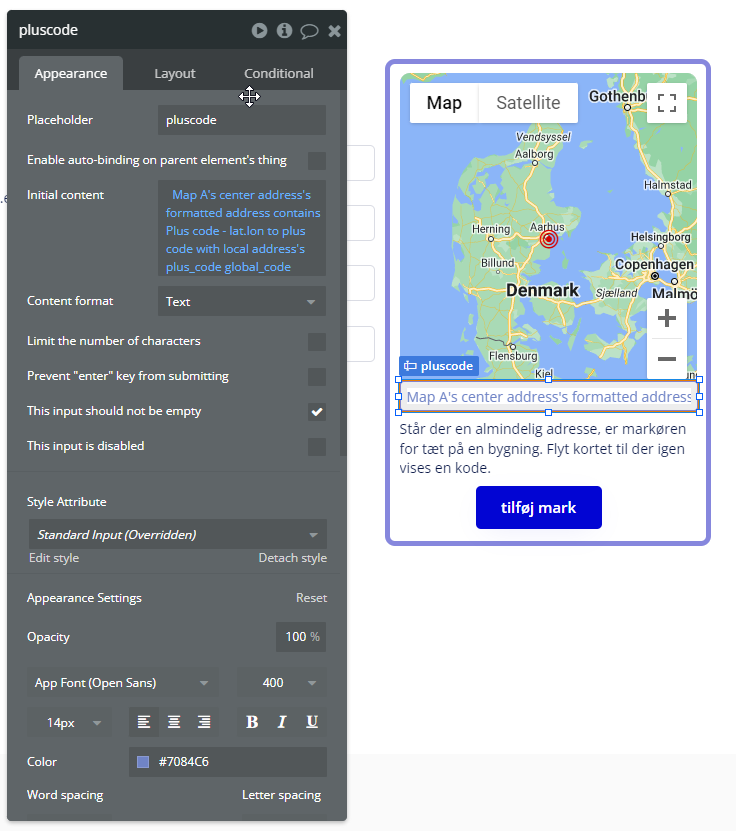This screenshot has height=831, width=736.
Task: Align text right
Action: tap(204, 722)
